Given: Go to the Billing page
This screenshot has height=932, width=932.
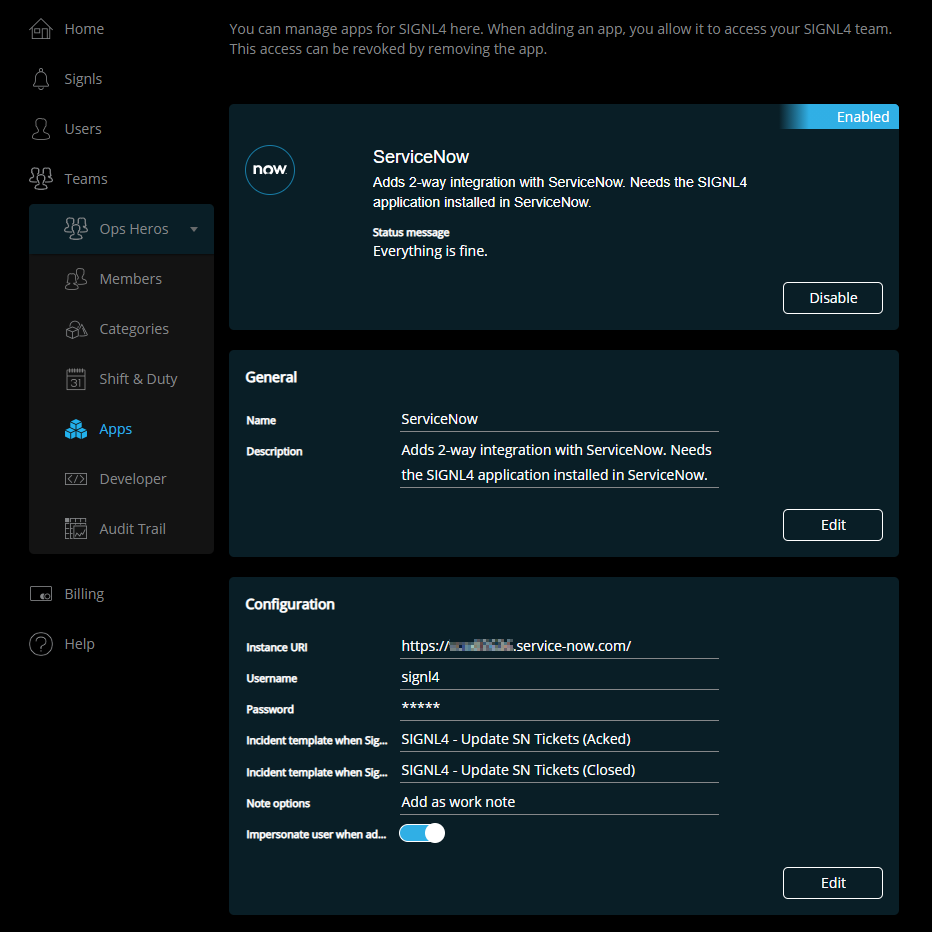Looking at the screenshot, I should pos(84,594).
